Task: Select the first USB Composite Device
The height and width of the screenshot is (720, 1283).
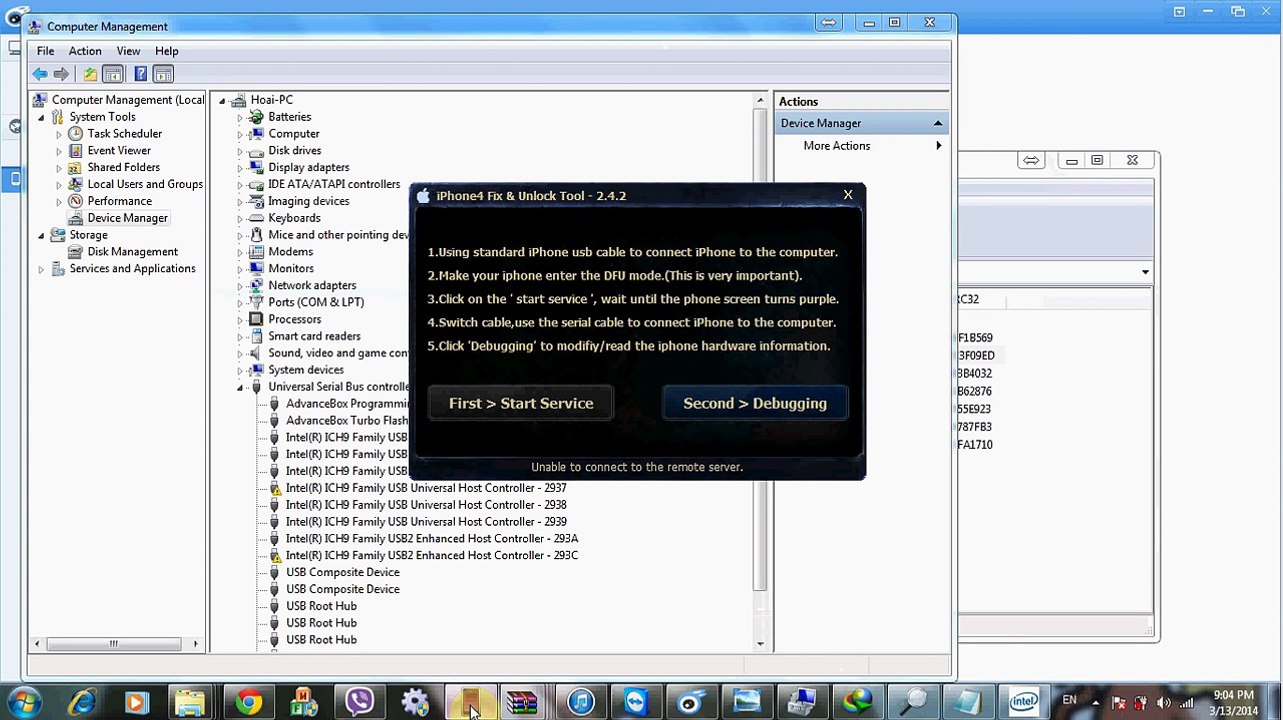Action: [342, 572]
